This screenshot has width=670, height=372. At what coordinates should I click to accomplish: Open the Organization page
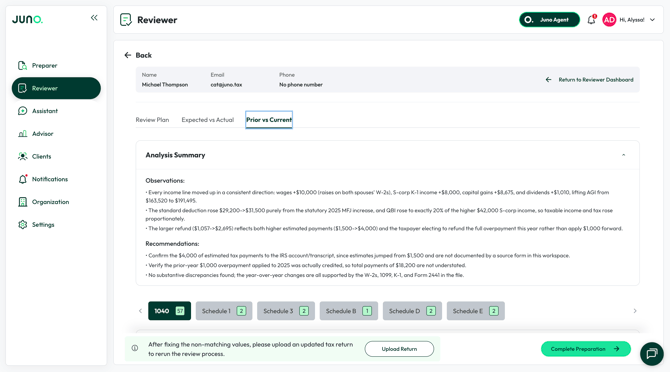[56, 202]
